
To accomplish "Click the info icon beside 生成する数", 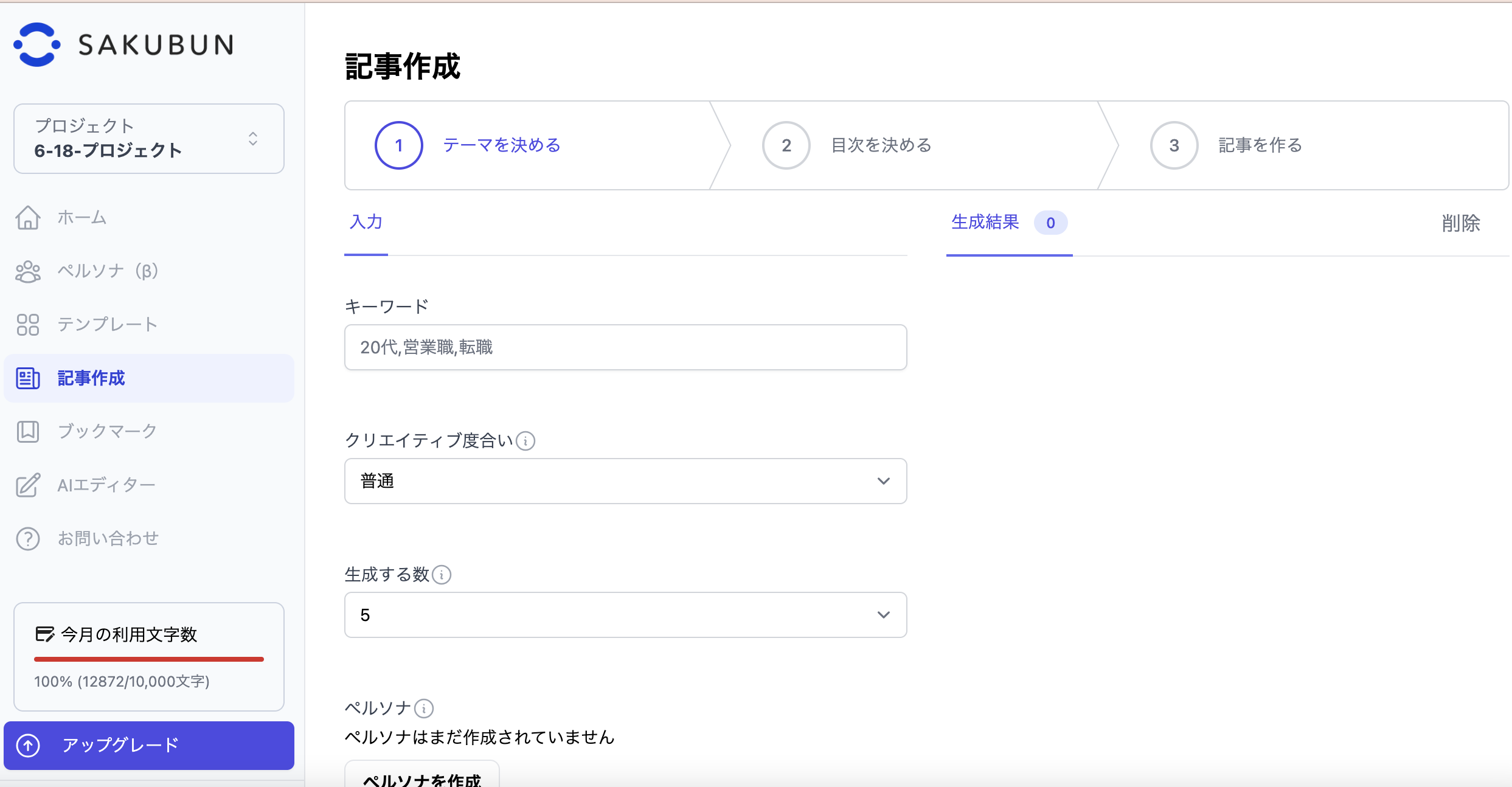I will [442, 574].
